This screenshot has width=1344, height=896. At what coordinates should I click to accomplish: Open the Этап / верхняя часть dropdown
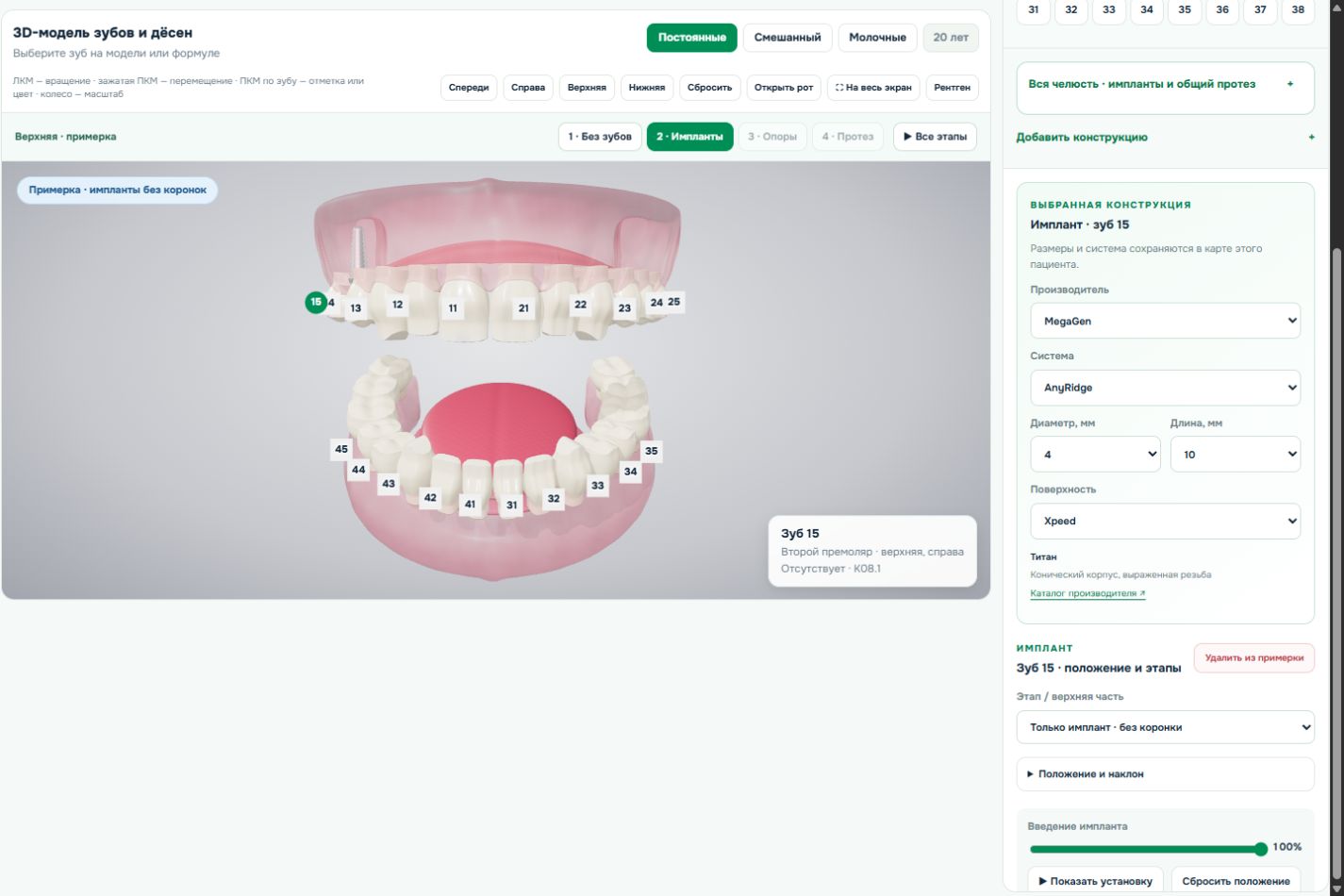1165,727
